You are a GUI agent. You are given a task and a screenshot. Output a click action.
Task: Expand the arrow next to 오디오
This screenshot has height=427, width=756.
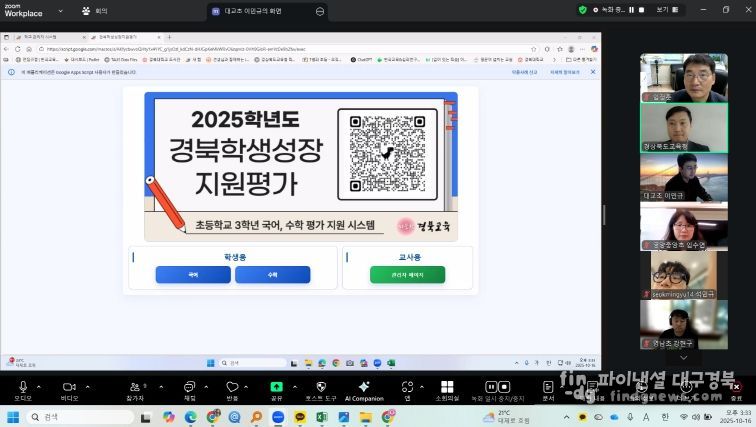[39, 385]
